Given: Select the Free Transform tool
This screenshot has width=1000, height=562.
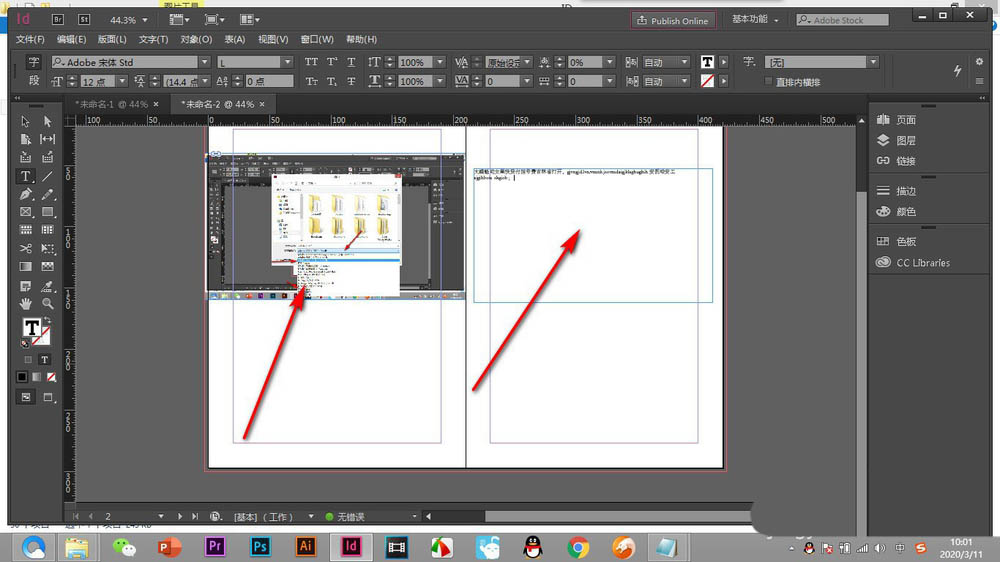Looking at the screenshot, I should tap(47, 248).
